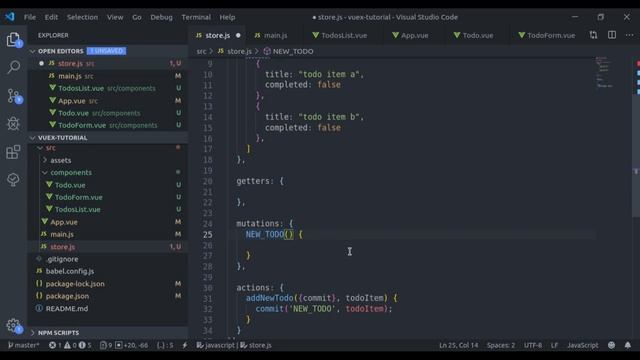Open the errors and warnings status item
Viewport: 640px width, 360px height.
pos(70,345)
